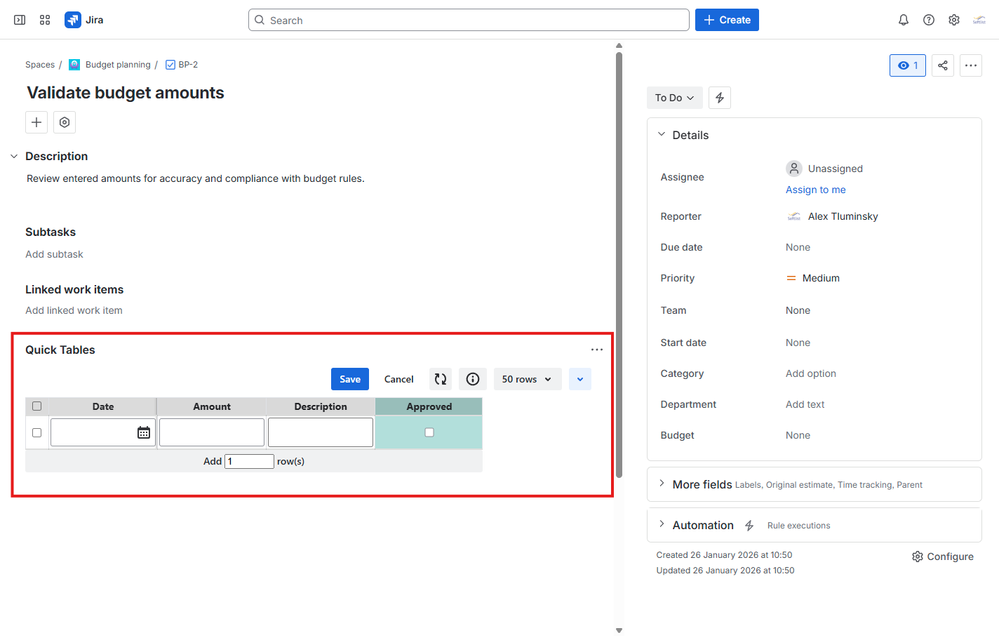
Task: Click the Category Add option field
Action: [x=810, y=373]
